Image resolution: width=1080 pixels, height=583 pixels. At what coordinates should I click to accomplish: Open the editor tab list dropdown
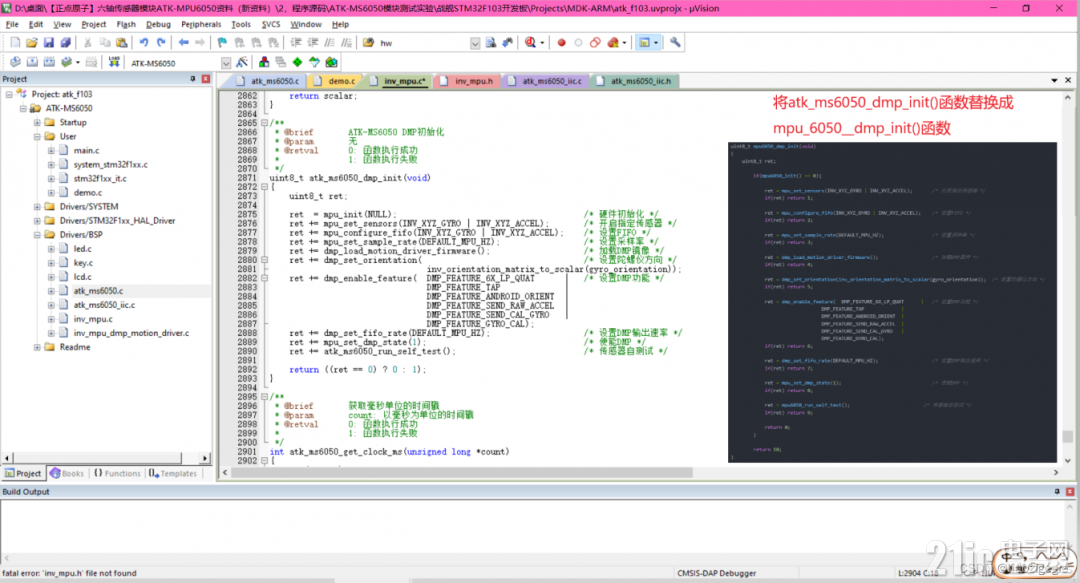[1055, 81]
